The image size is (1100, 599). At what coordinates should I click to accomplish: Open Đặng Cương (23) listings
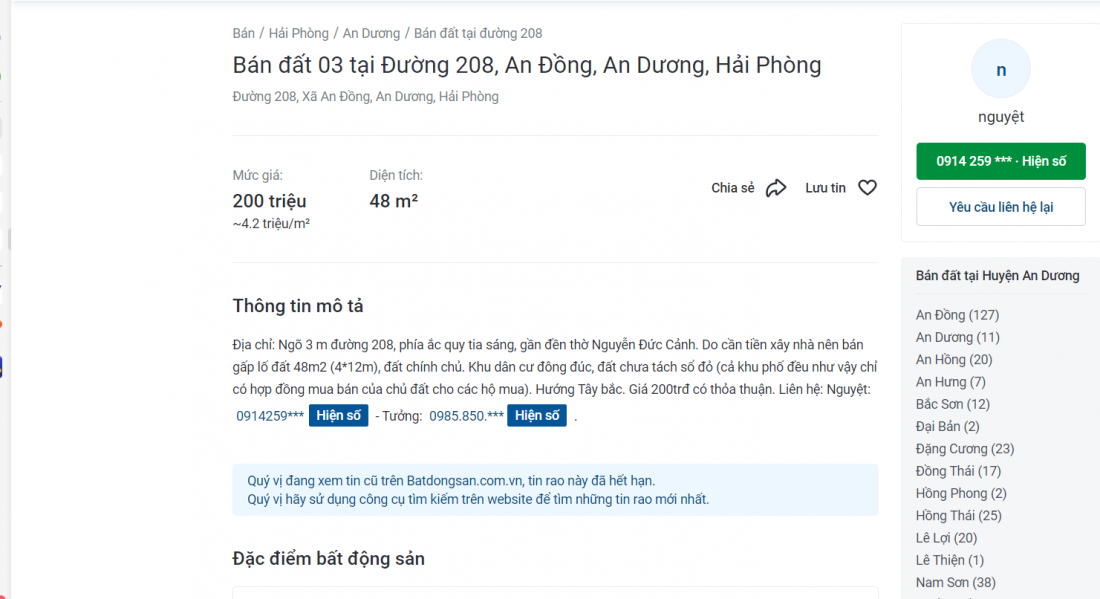point(965,449)
